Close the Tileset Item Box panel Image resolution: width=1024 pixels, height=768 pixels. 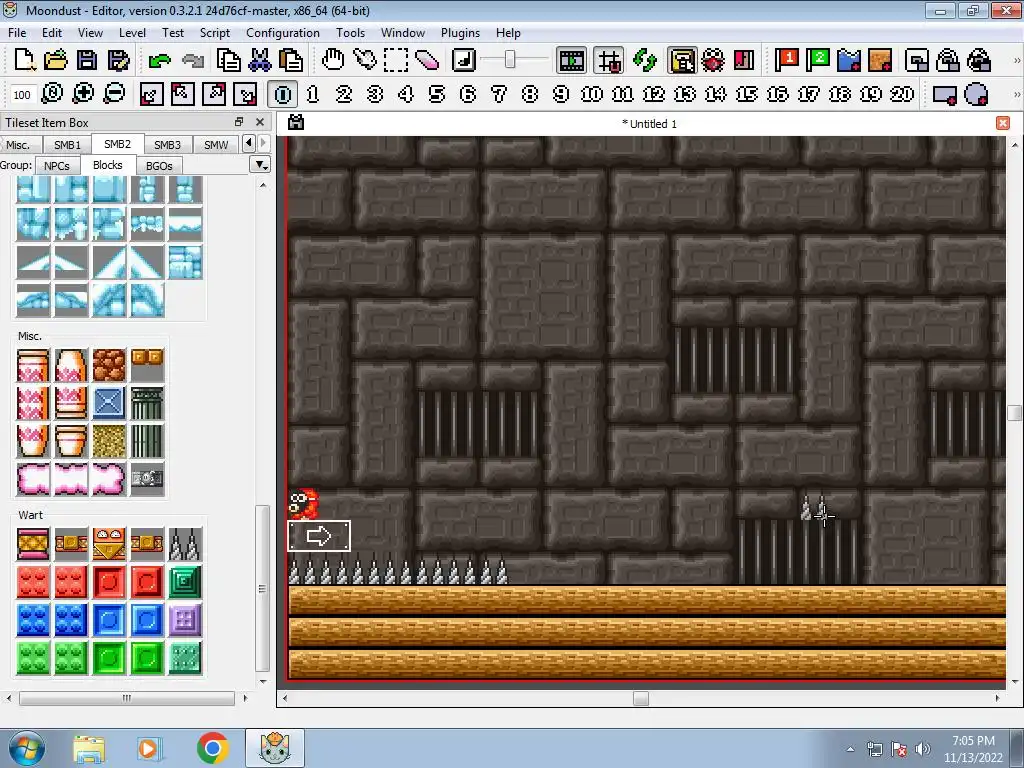260,122
